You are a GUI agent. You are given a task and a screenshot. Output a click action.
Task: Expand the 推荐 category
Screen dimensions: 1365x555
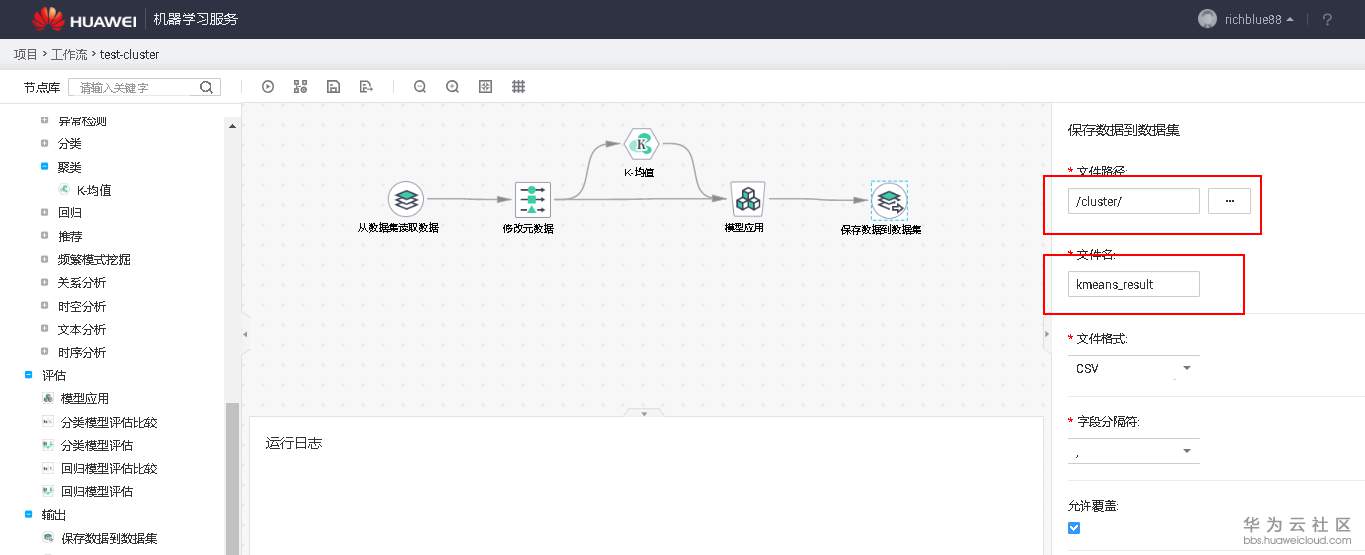click(44, 236)
